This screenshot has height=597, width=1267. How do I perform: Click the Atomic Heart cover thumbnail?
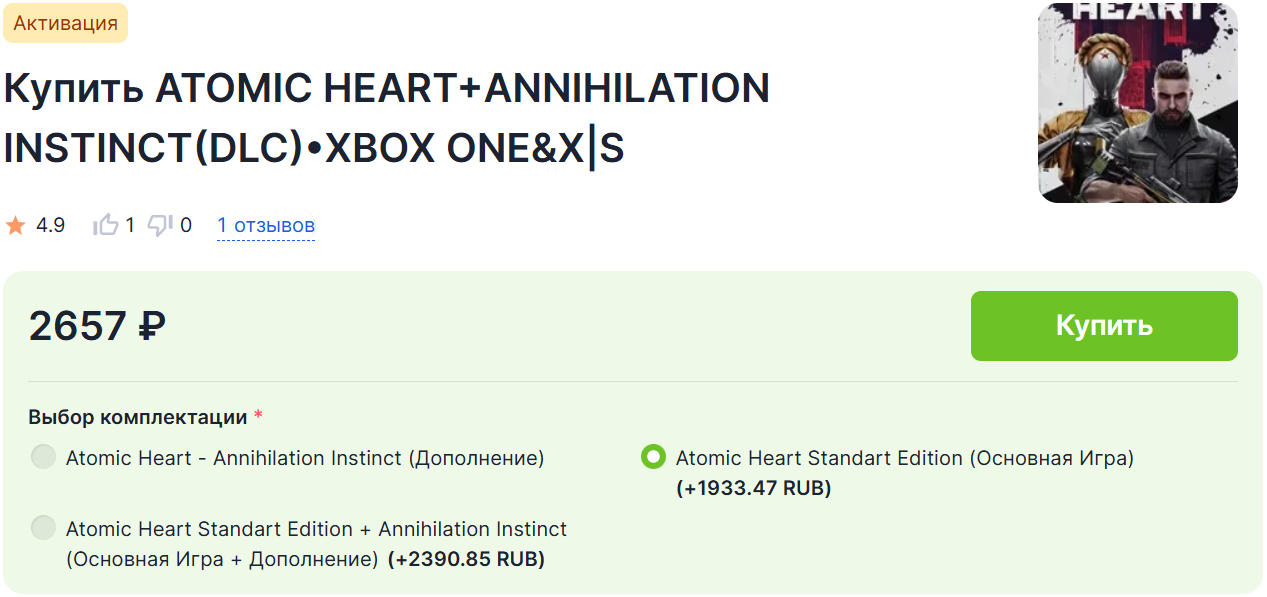1137,102
